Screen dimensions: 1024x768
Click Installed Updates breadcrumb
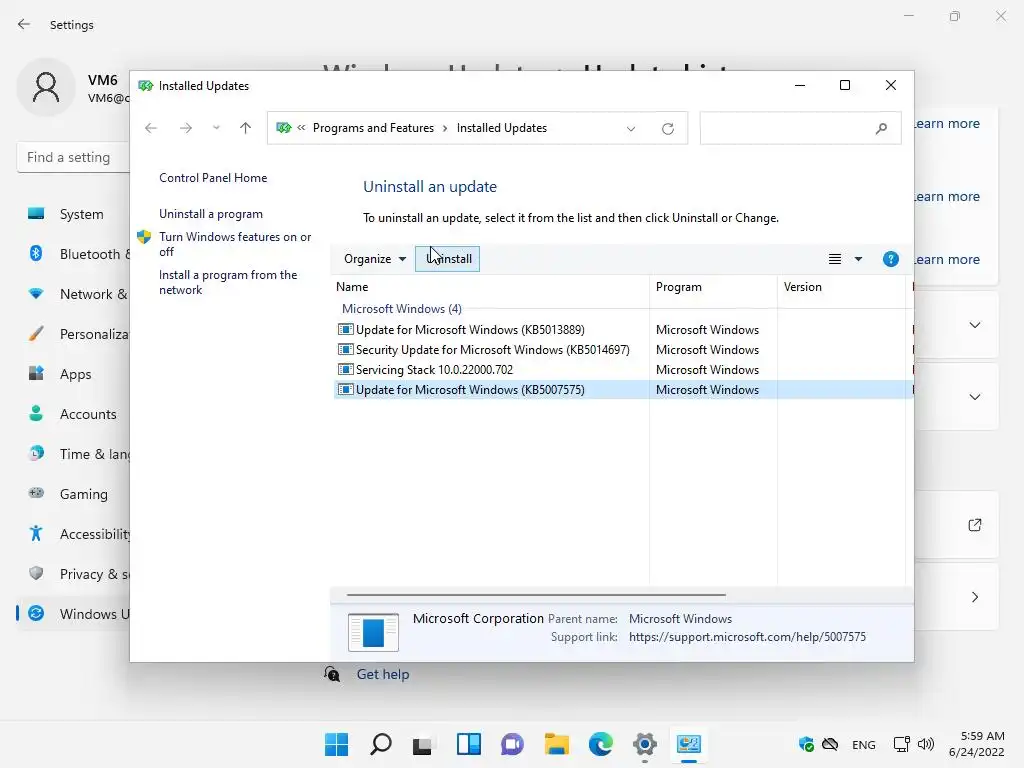click(502, 128)
